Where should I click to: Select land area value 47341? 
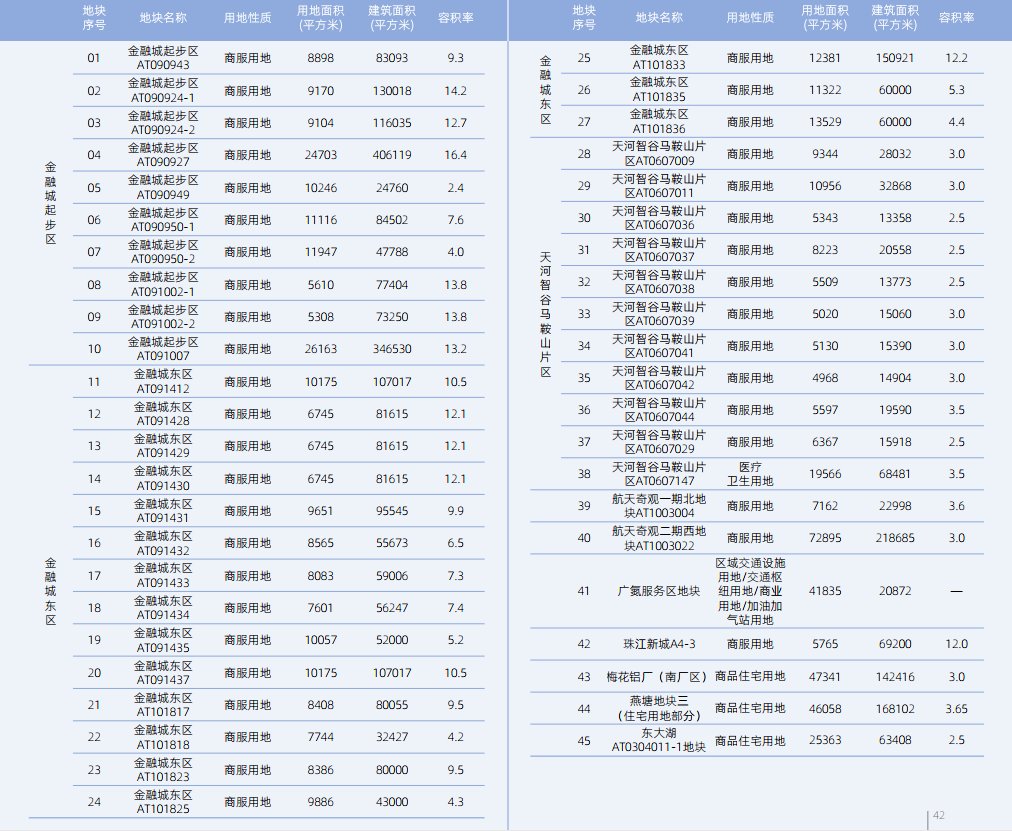pyautogui.click(x=825, y=677)
